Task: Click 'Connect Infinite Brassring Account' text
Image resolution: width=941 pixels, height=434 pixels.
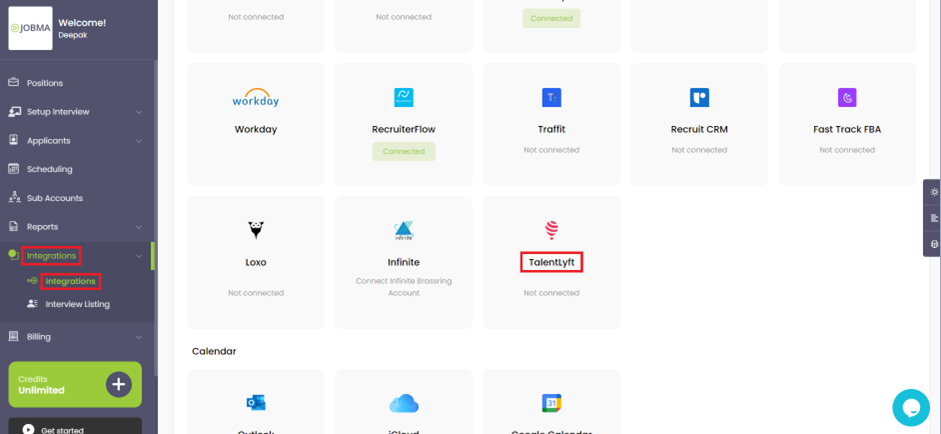Action: tap(403, 287)
